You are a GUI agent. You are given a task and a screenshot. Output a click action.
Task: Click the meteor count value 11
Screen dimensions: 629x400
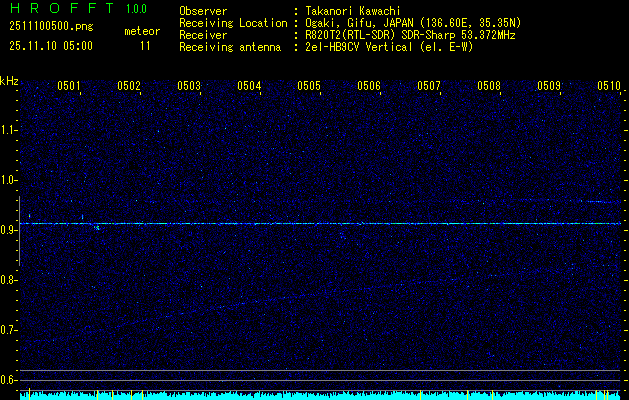pyautogui.click(x=145, y=46)
